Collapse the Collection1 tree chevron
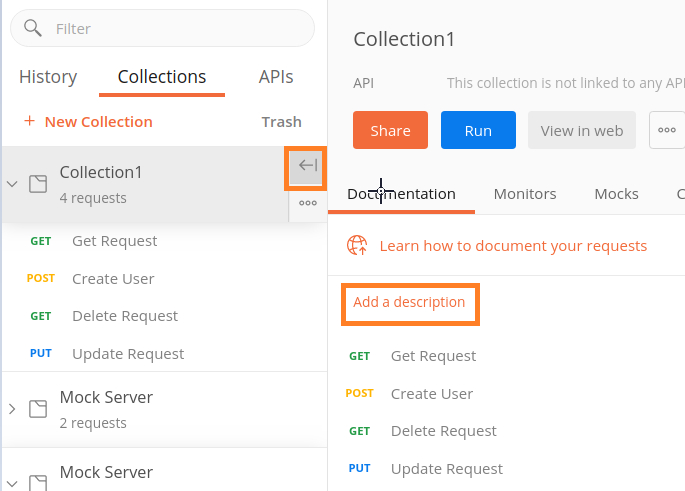This screenshot has width=685, height=491. click(12, 184)
